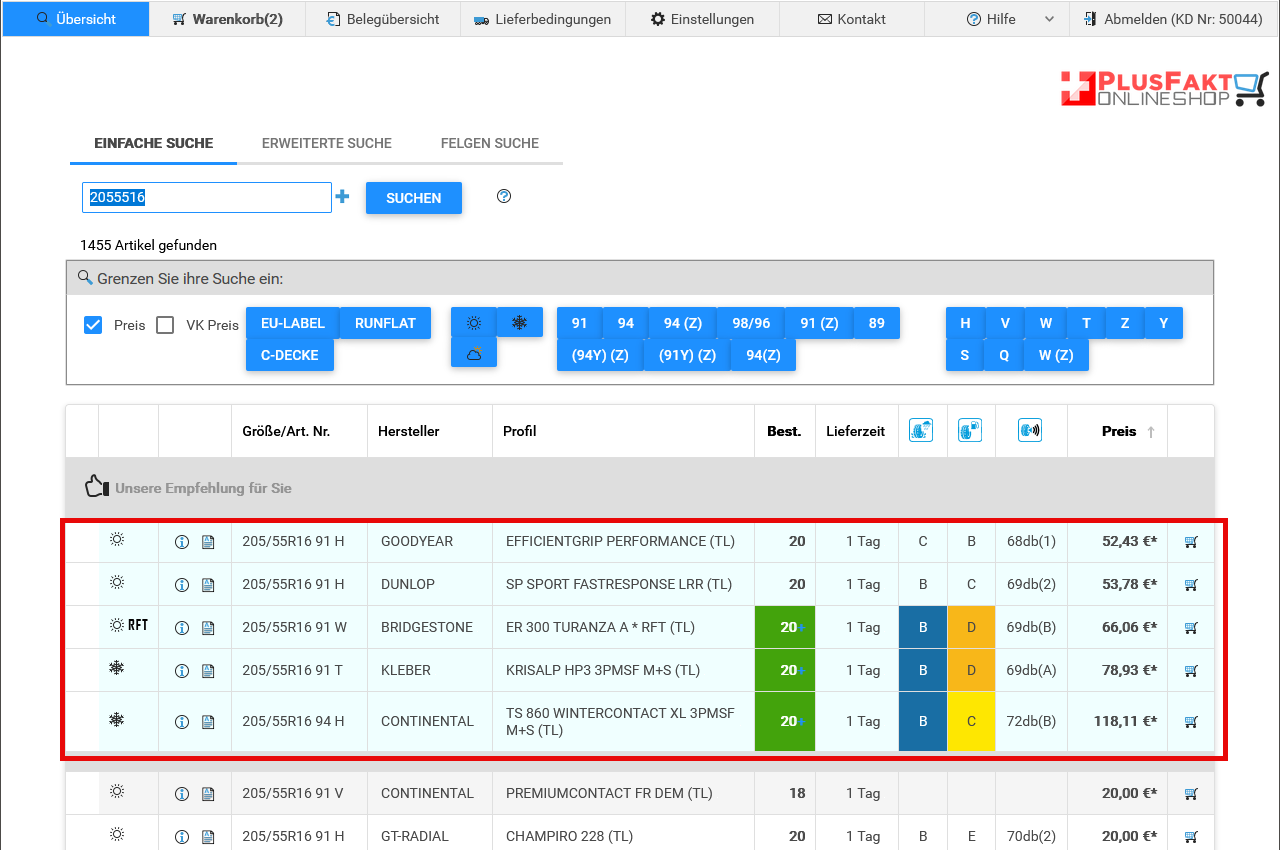
Task: Add KLEBER Krisalp HP3 to cart
Action: 1191,671
